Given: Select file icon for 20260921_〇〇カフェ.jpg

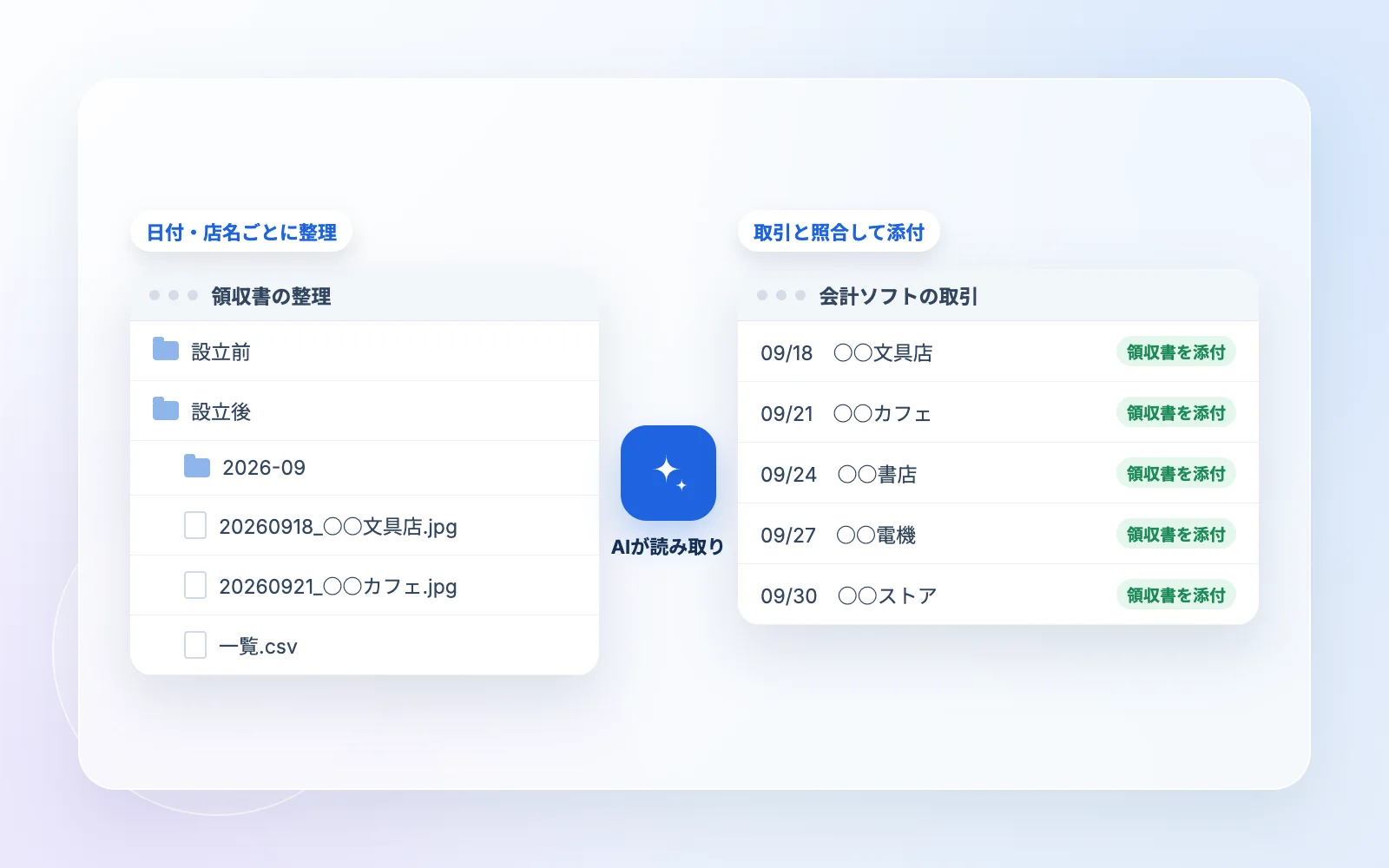Looking at the screenshot, I should (195, 586).
